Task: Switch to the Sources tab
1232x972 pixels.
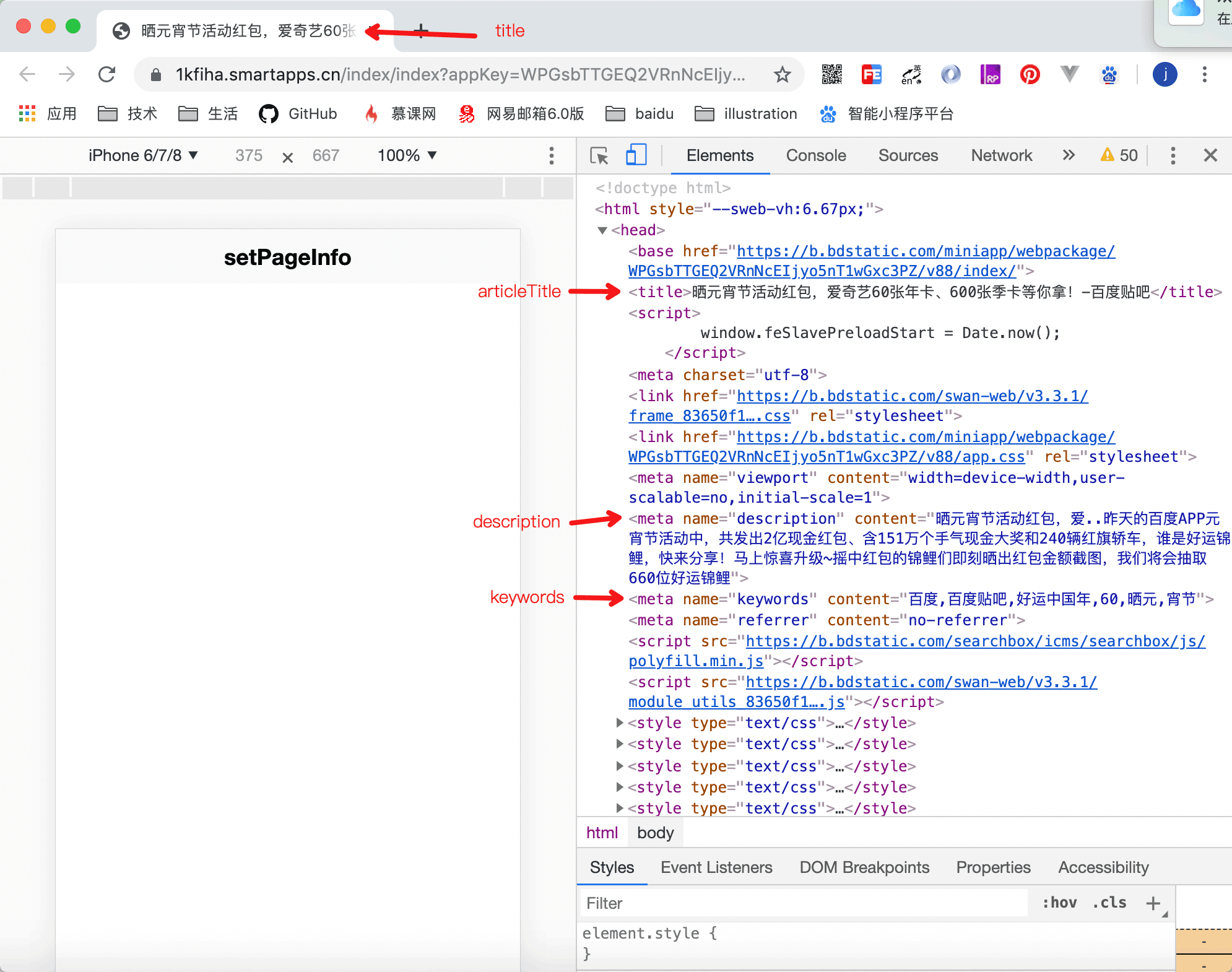Action: tap(908, 155)
